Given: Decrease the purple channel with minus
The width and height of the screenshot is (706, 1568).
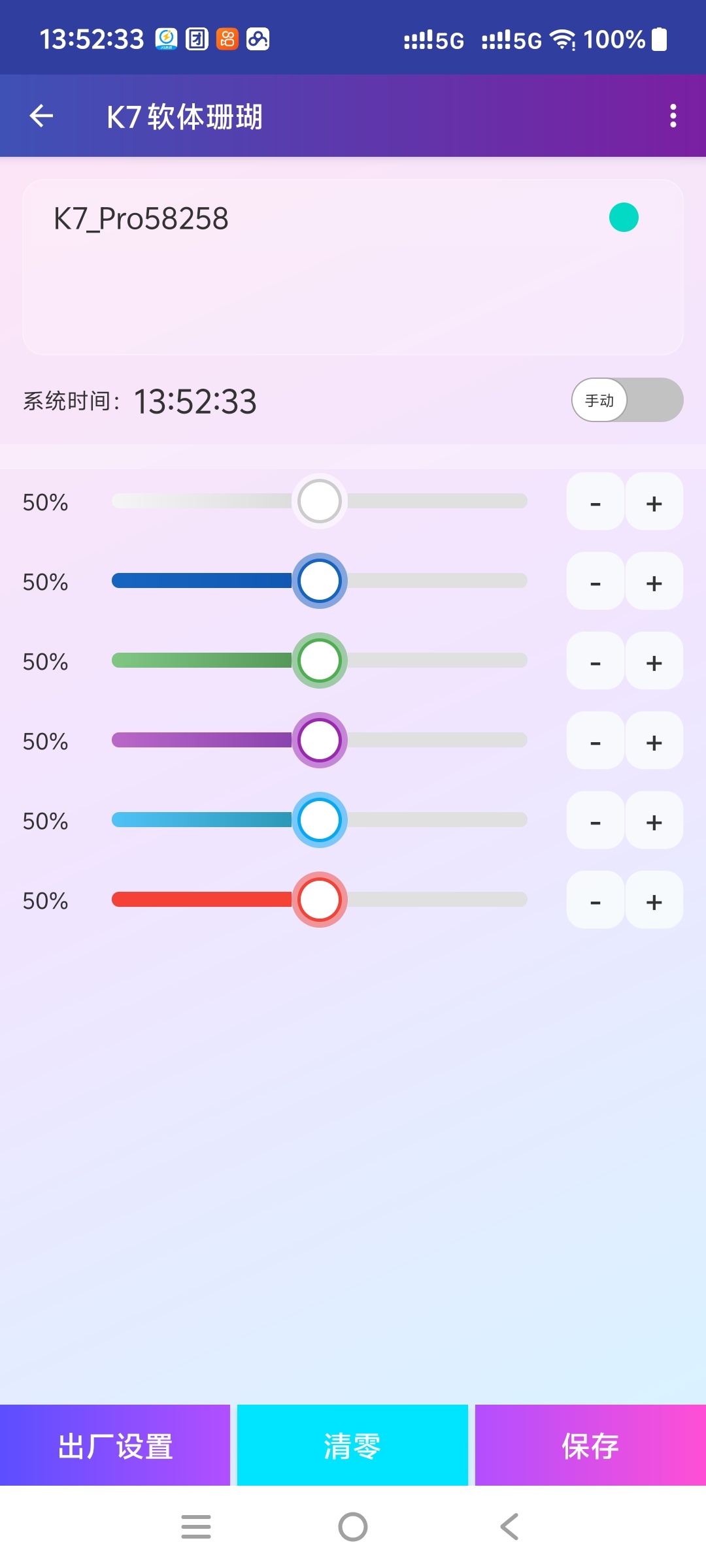Looking at the screenshot, I should [x=596, y=741].
